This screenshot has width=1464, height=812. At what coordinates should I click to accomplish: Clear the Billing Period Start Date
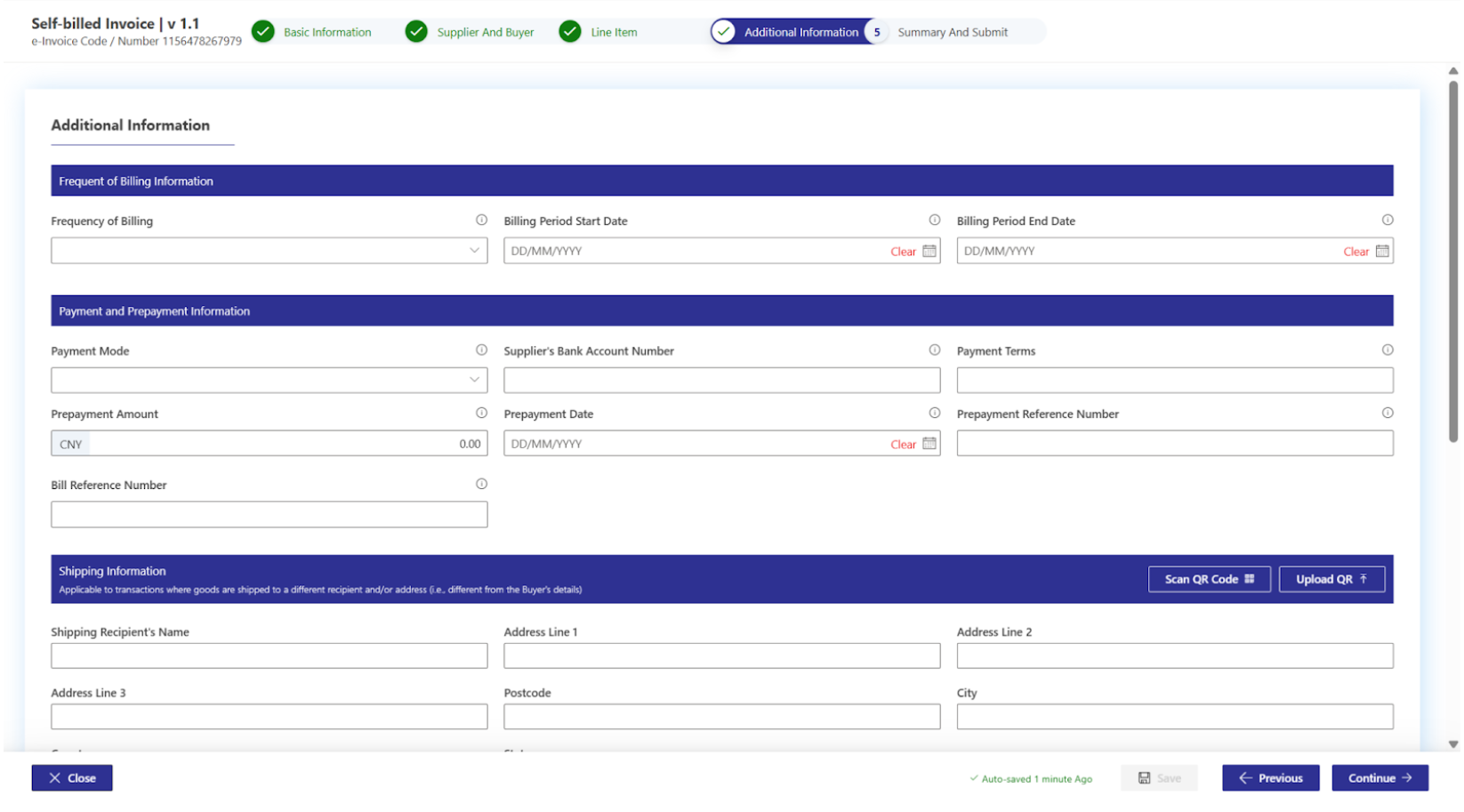(902, 252)
